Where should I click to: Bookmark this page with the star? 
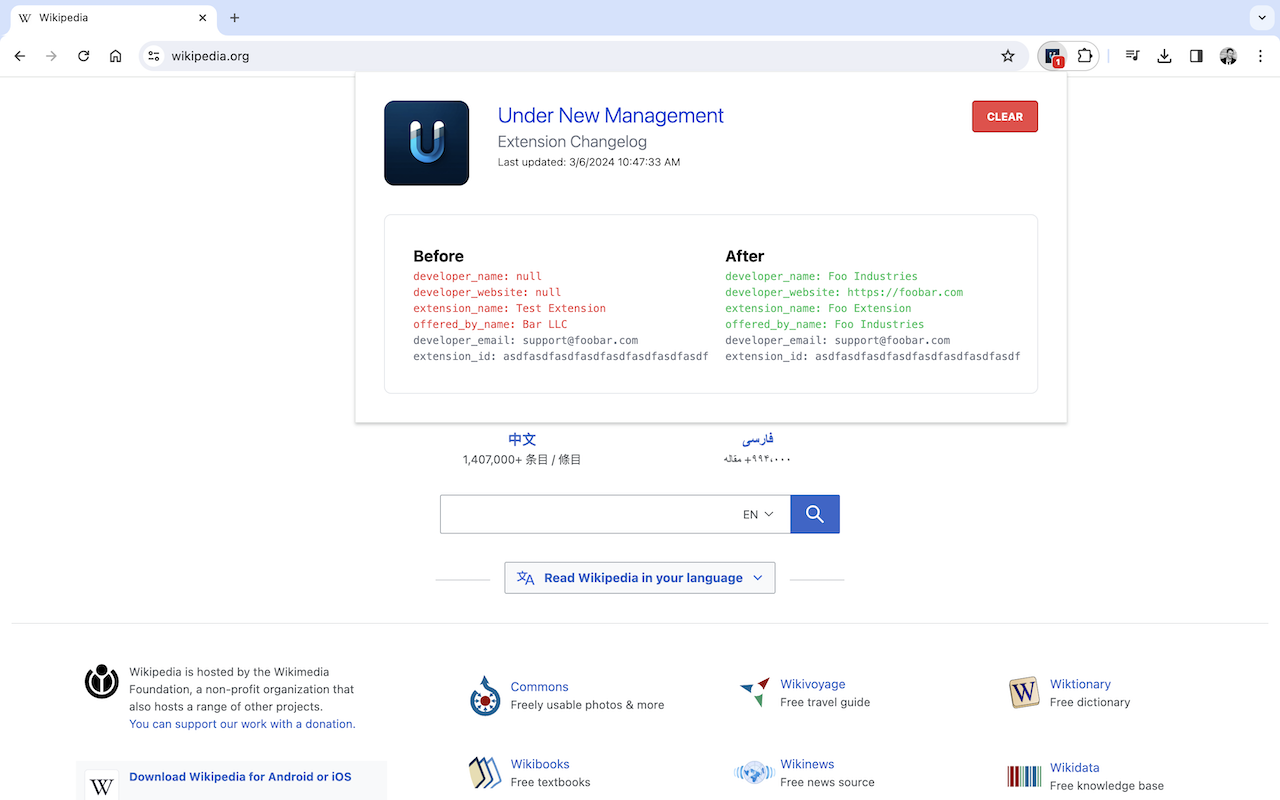click(1008, 56)
